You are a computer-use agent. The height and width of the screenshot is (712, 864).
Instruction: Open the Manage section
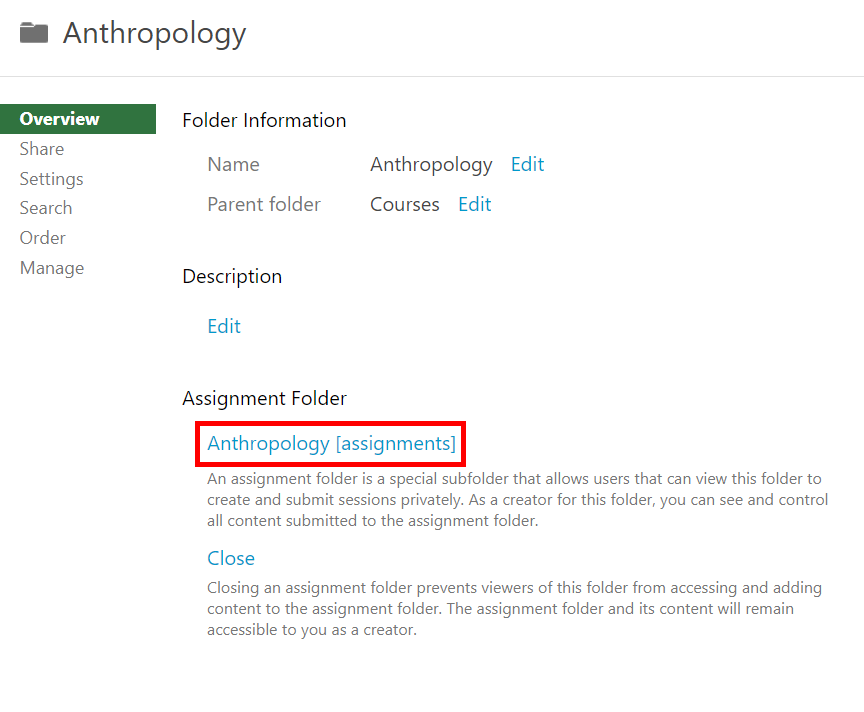(51, 267)
